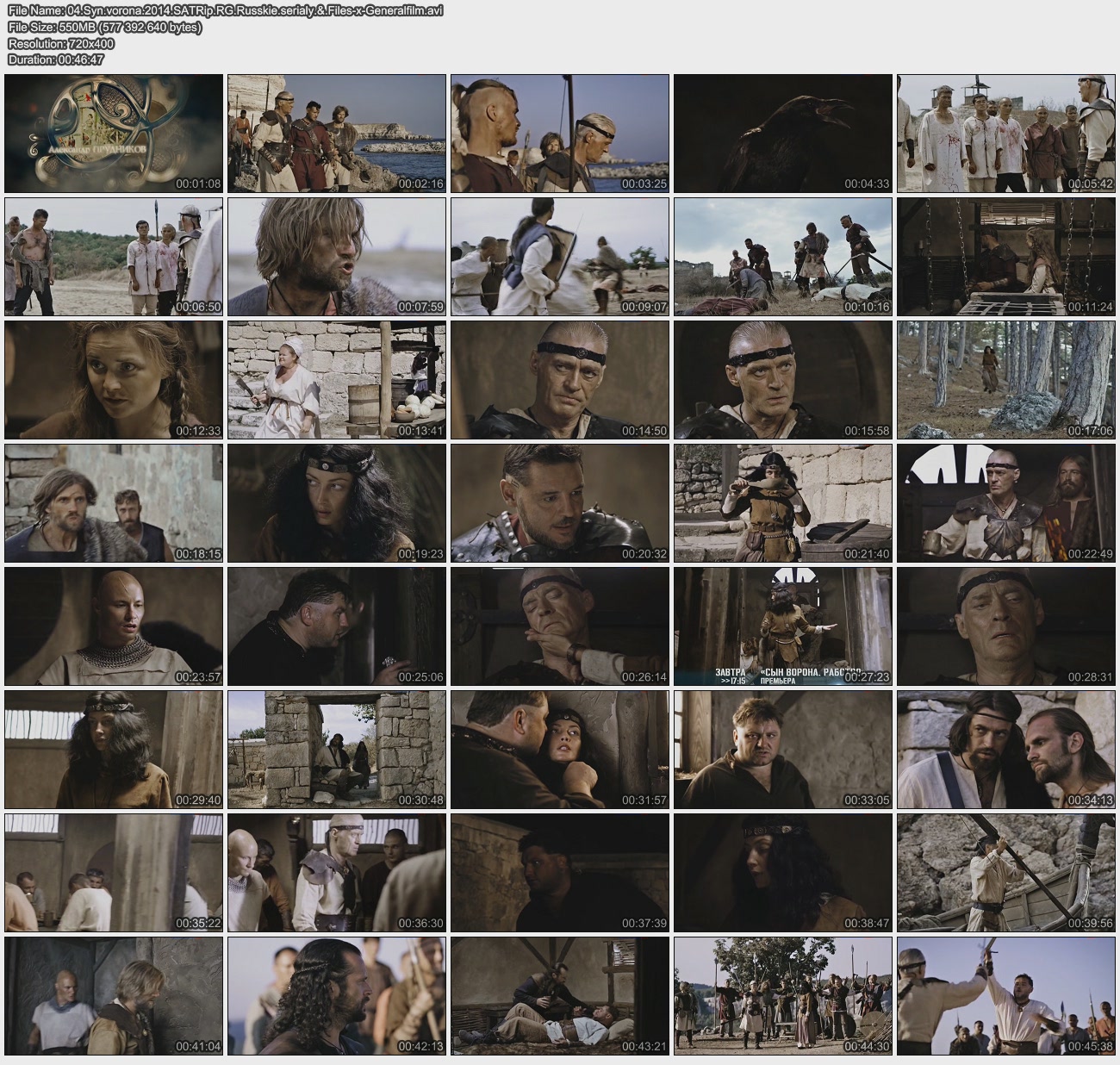Viewport: 1120px width, 1065px height.
Task: Select the shield runner frame at 00:09:07
Action: point(559,257)
